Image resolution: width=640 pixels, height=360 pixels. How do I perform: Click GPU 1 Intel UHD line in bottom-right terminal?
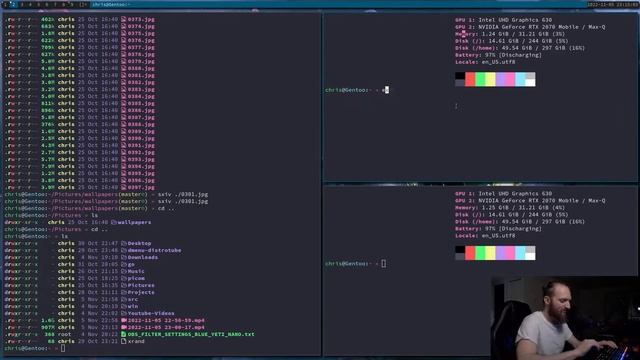pyautogui.click(x=503, y=193)
